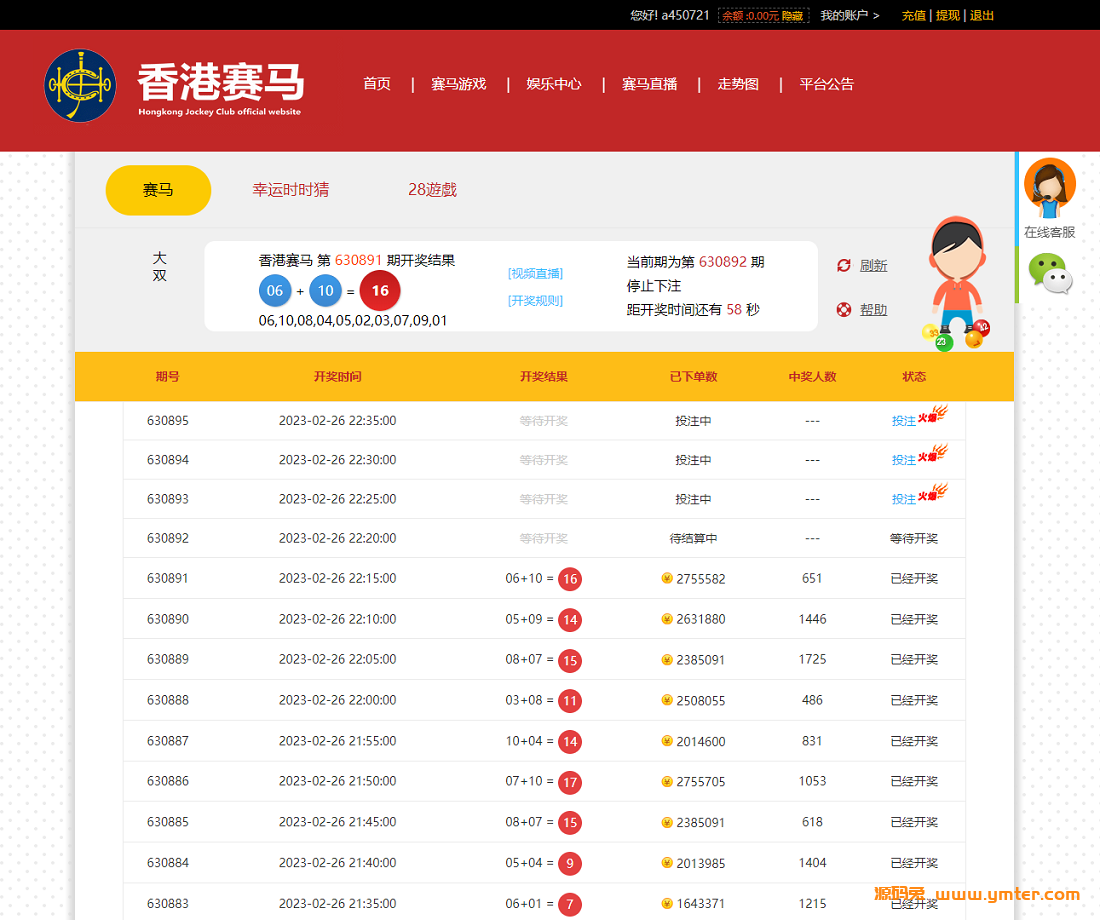The height and width of the screenshot is (920, 1100).
Task: Click red 9 badge in row 630884
Action: point(570,863)
